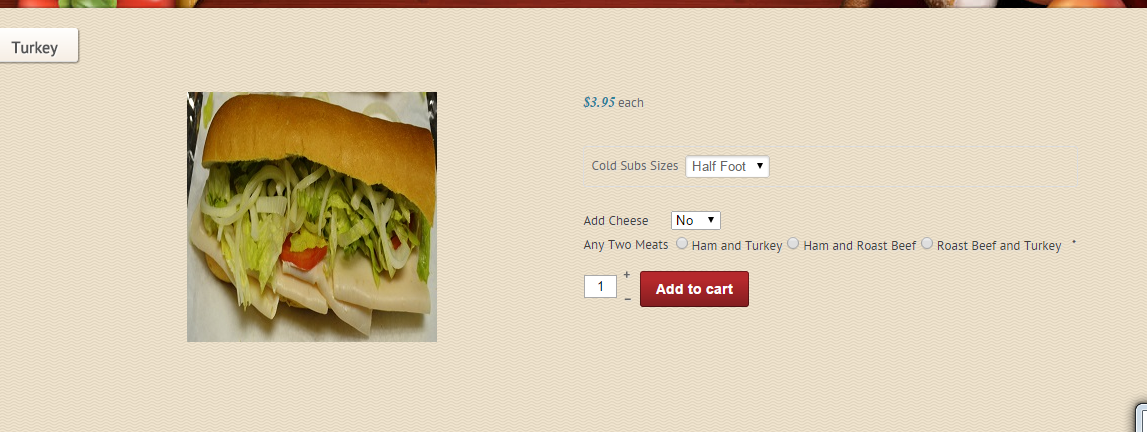Viewport: 1147px width, 432px height.
Task: Click the quantity input field
Action: [x=601, y=286]
